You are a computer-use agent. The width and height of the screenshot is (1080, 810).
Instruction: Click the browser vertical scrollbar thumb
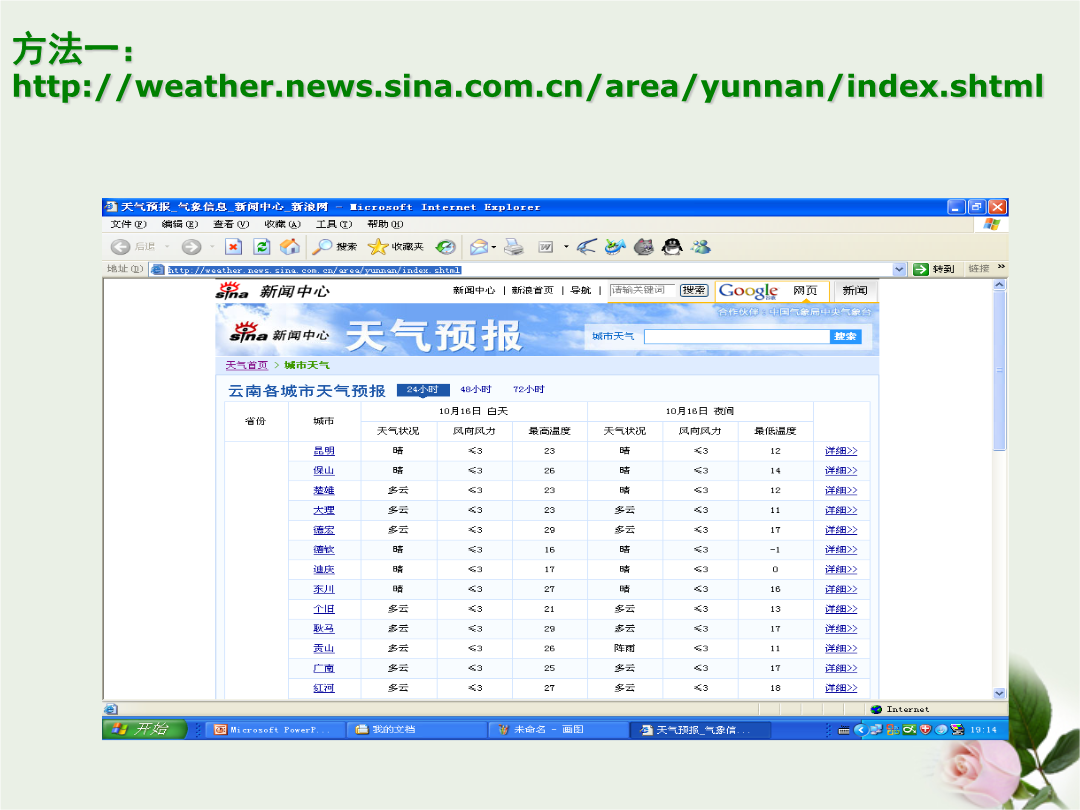[x=999, y=371]
